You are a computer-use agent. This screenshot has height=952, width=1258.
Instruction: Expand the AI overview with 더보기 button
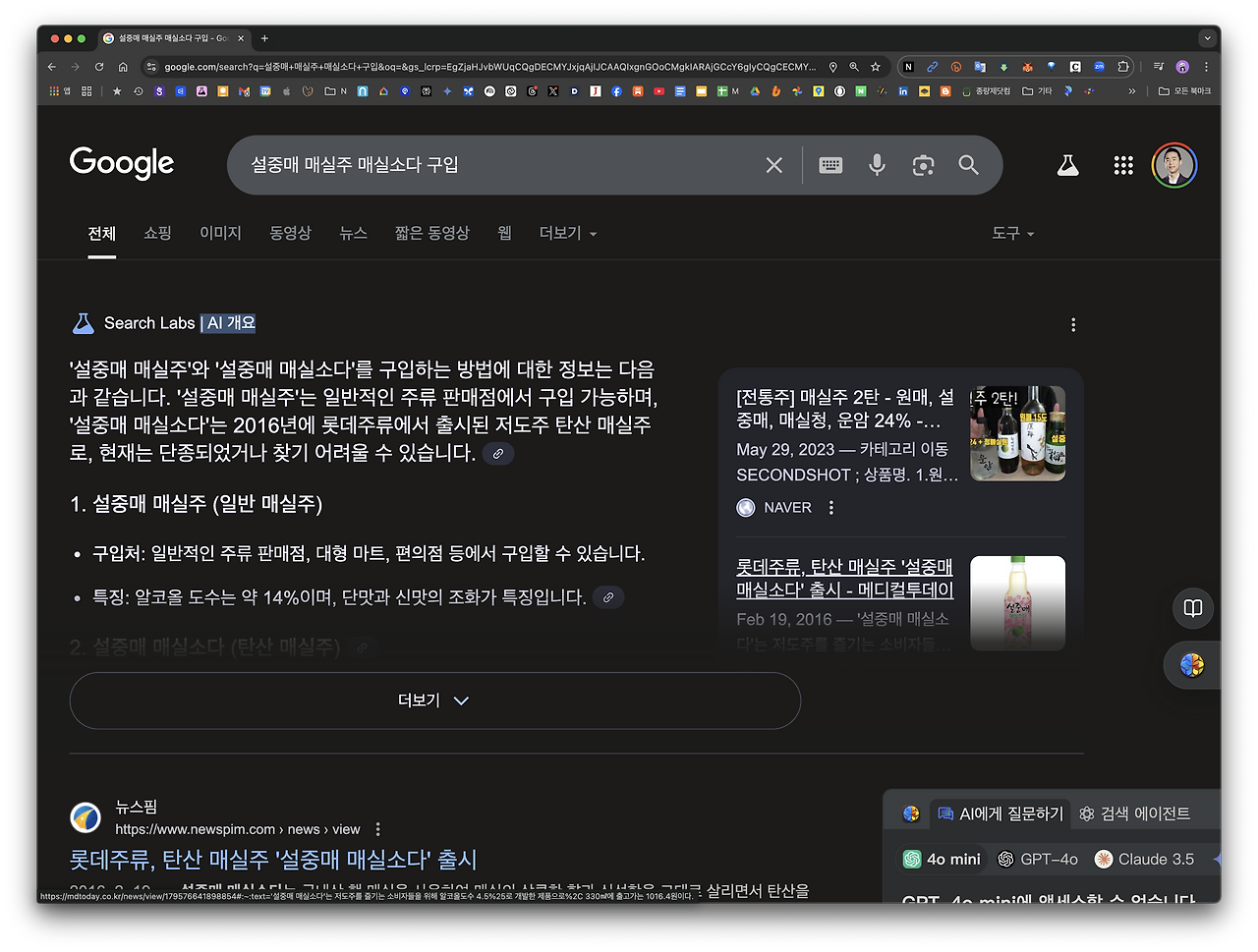[x=434, y=700]
